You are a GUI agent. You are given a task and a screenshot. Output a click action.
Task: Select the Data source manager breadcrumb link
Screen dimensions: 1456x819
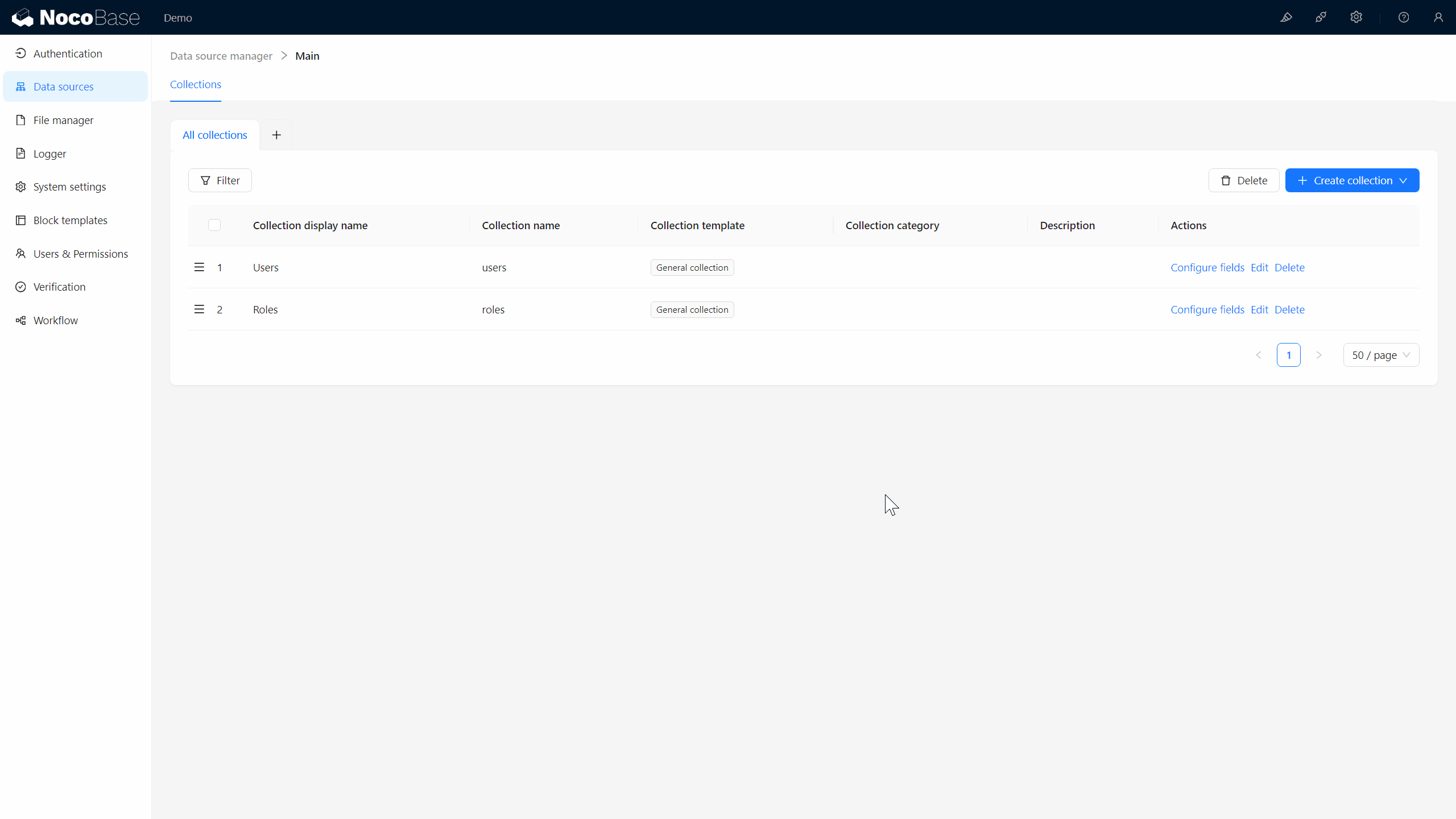tap(220, 56)
